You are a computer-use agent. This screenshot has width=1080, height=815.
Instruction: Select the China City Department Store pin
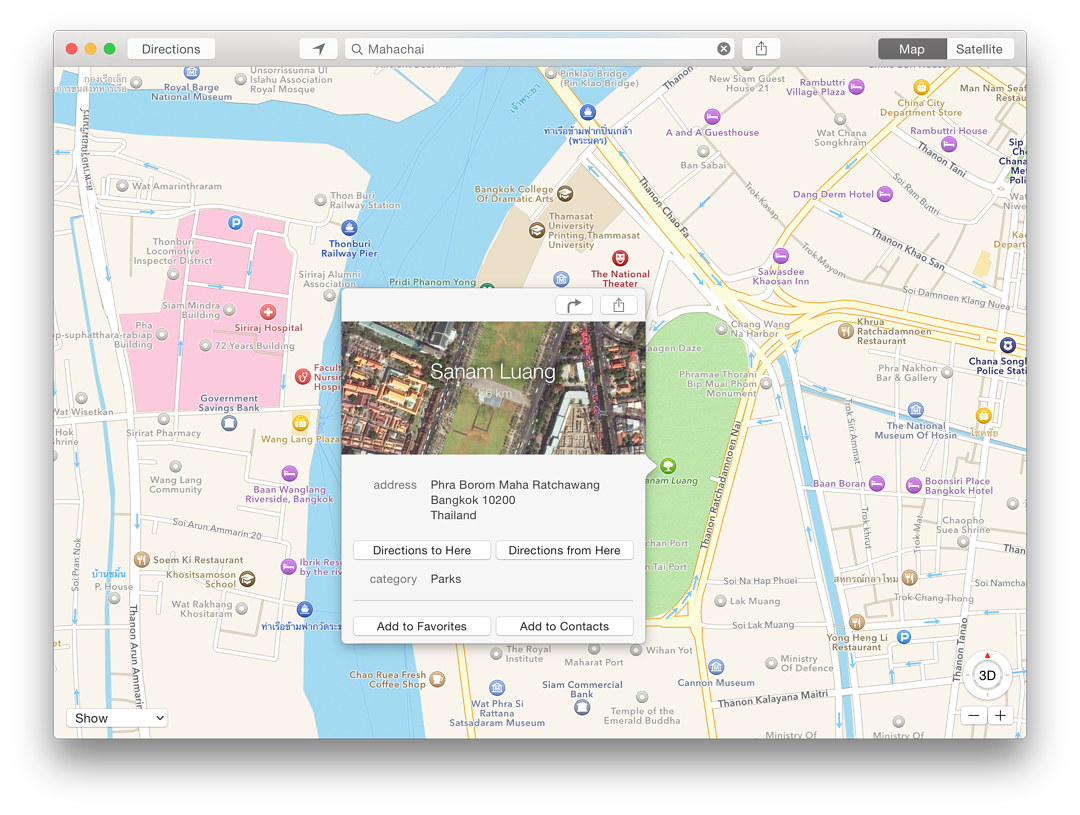pyautogui.click(x=921, y=87)
